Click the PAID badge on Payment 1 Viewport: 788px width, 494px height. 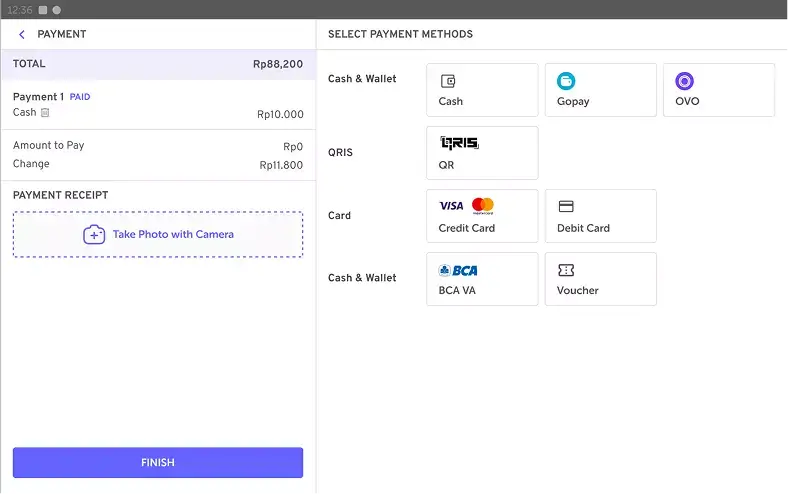click(80, 97)
